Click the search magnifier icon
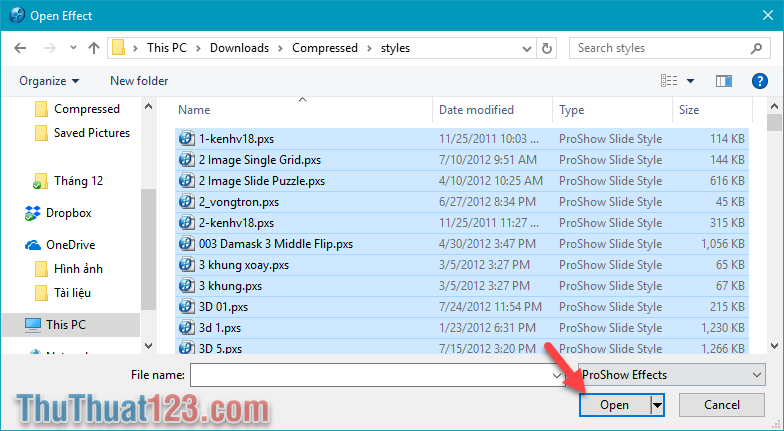 [x=756, y=48]
